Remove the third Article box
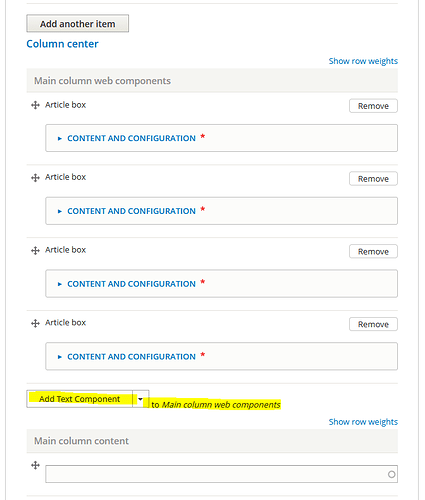Screen dimensions: 425x500 [x=373, y=251]
